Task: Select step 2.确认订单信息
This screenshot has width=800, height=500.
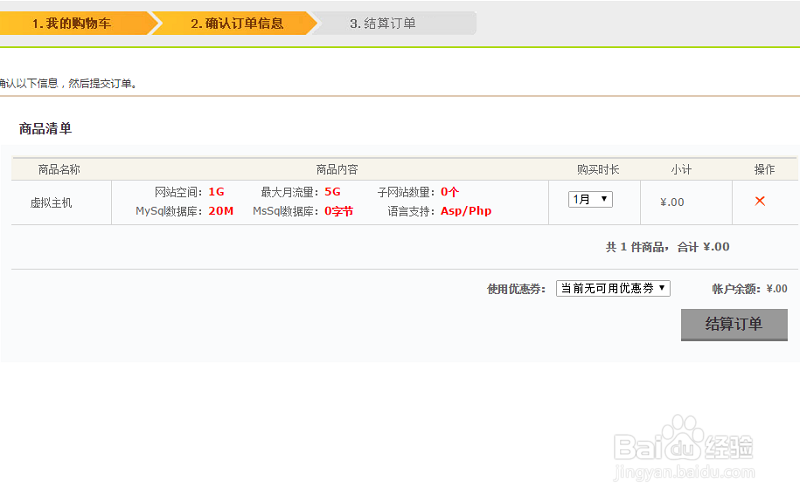Action: pyautogui.click(x=237, y=23)
